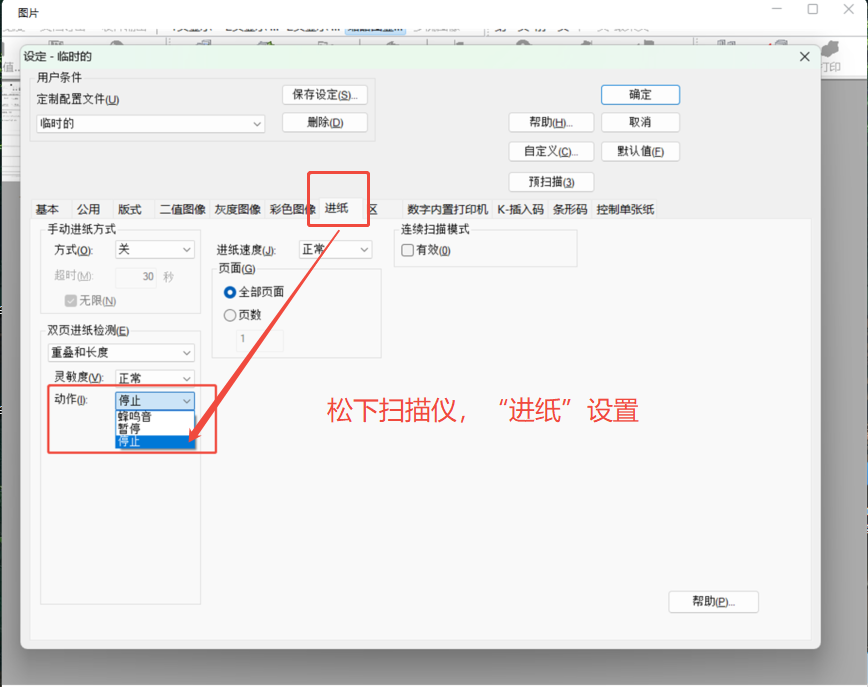The width and height of the screenshot is (868, 687).
Task: Click the 自定义(C) button
Action: click(551, 151)
